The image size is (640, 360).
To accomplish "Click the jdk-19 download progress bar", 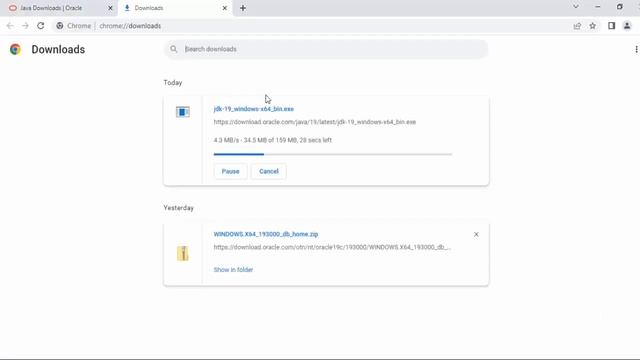I will pos(333,154).
